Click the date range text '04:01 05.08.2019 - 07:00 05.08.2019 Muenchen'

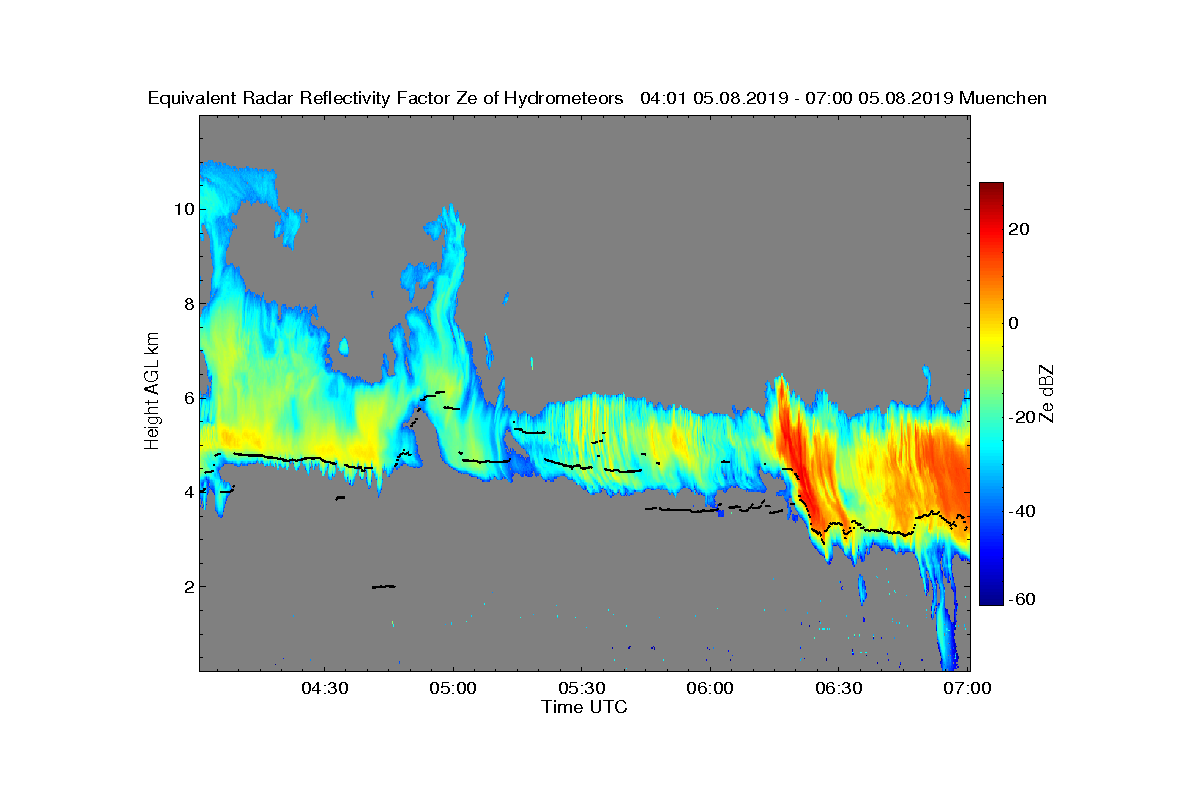pos(843,98)
